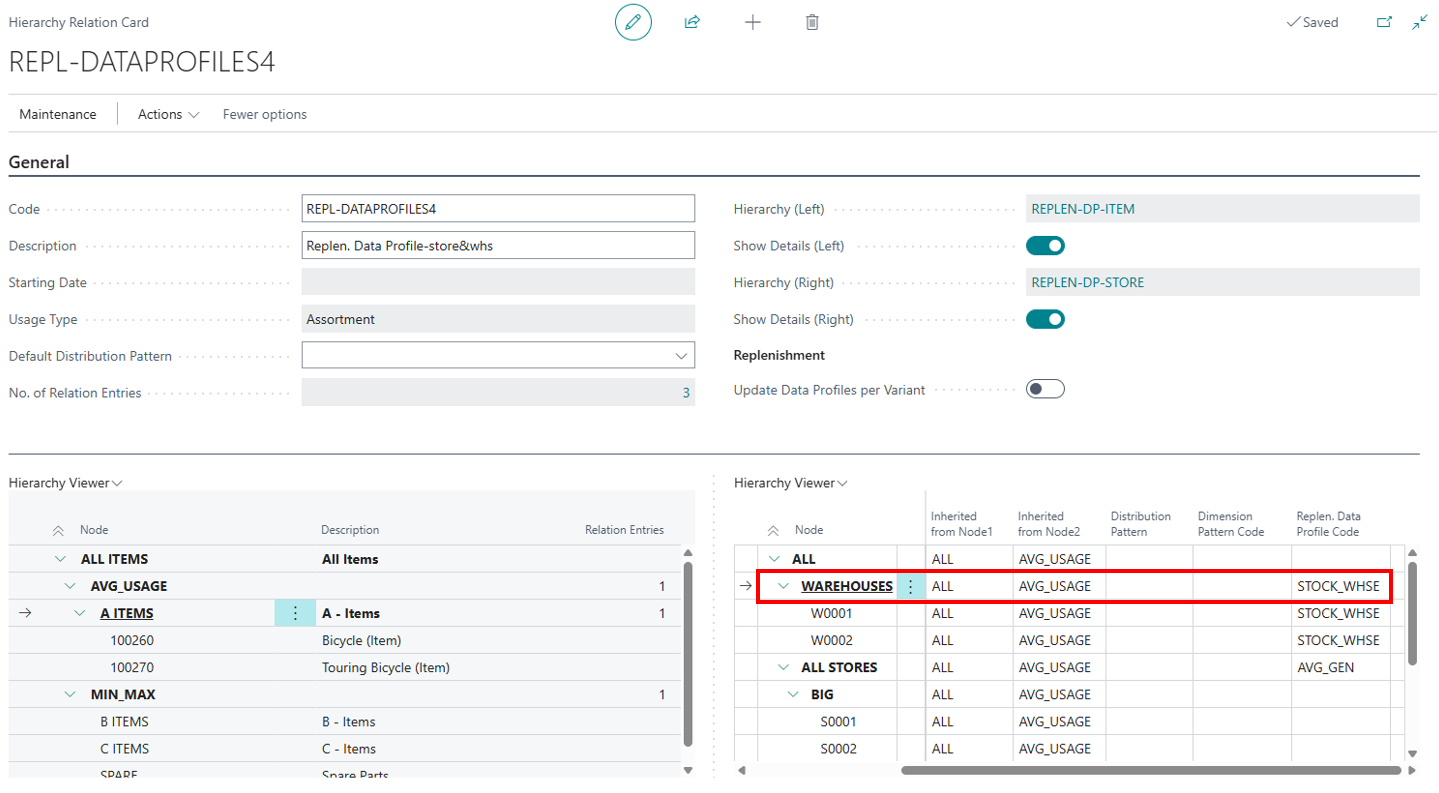Enable Update Data Profiles per Variant
This screenshot has height=793, width=1439.
click(1045, 389)
